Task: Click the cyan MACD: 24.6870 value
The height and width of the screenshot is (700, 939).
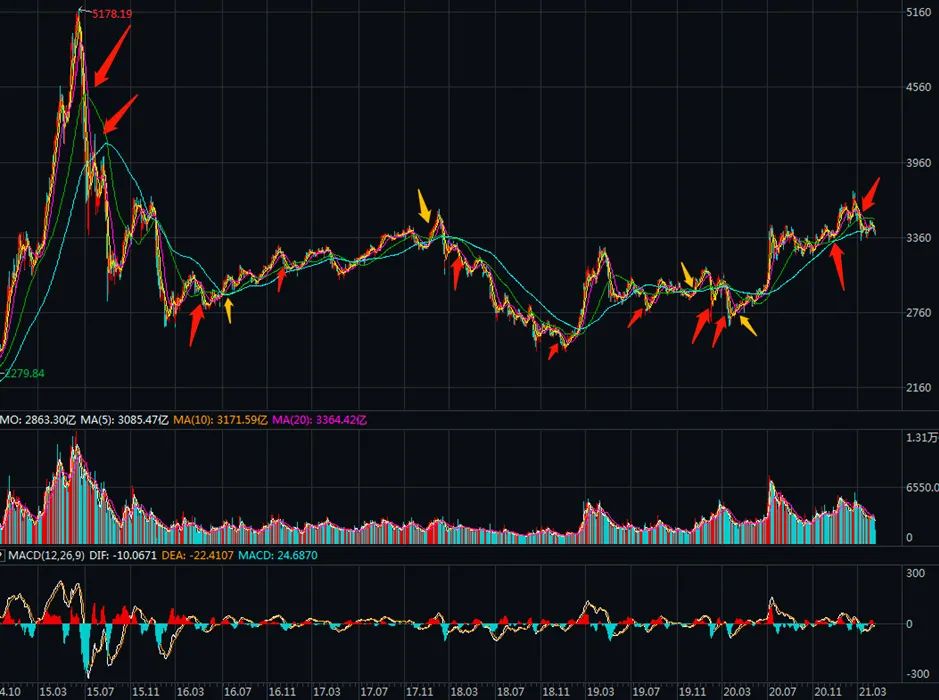Action: pos(277,555)
